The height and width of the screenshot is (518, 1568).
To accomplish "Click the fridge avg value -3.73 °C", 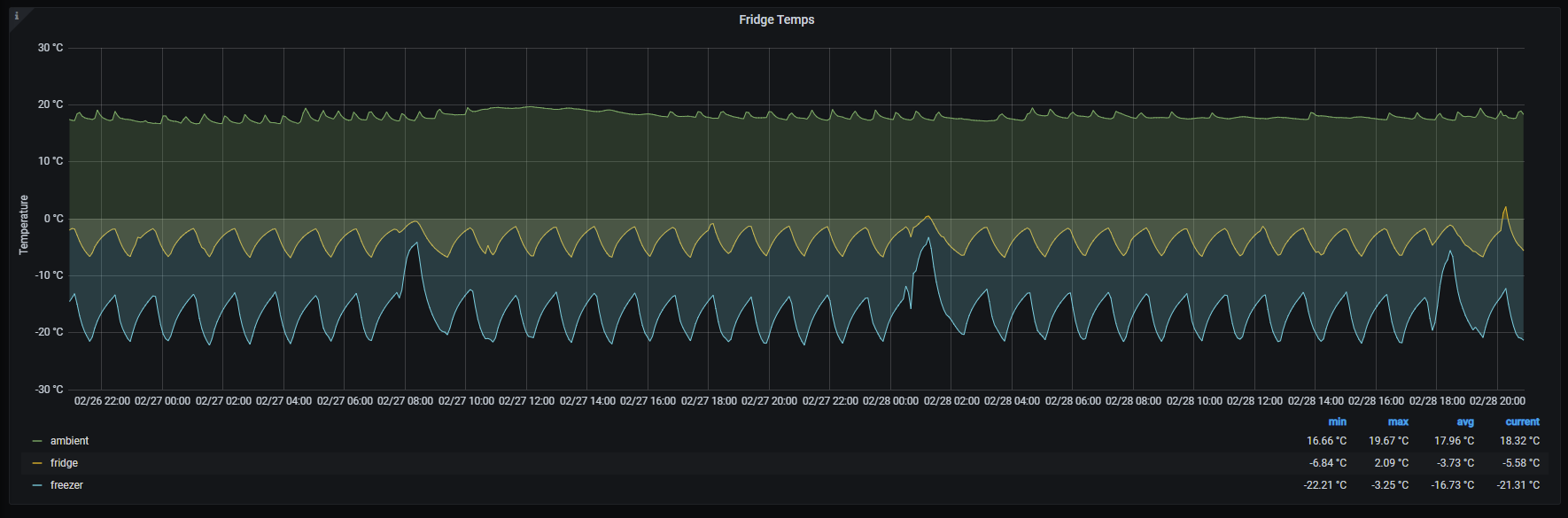I will coord(1455,463).
